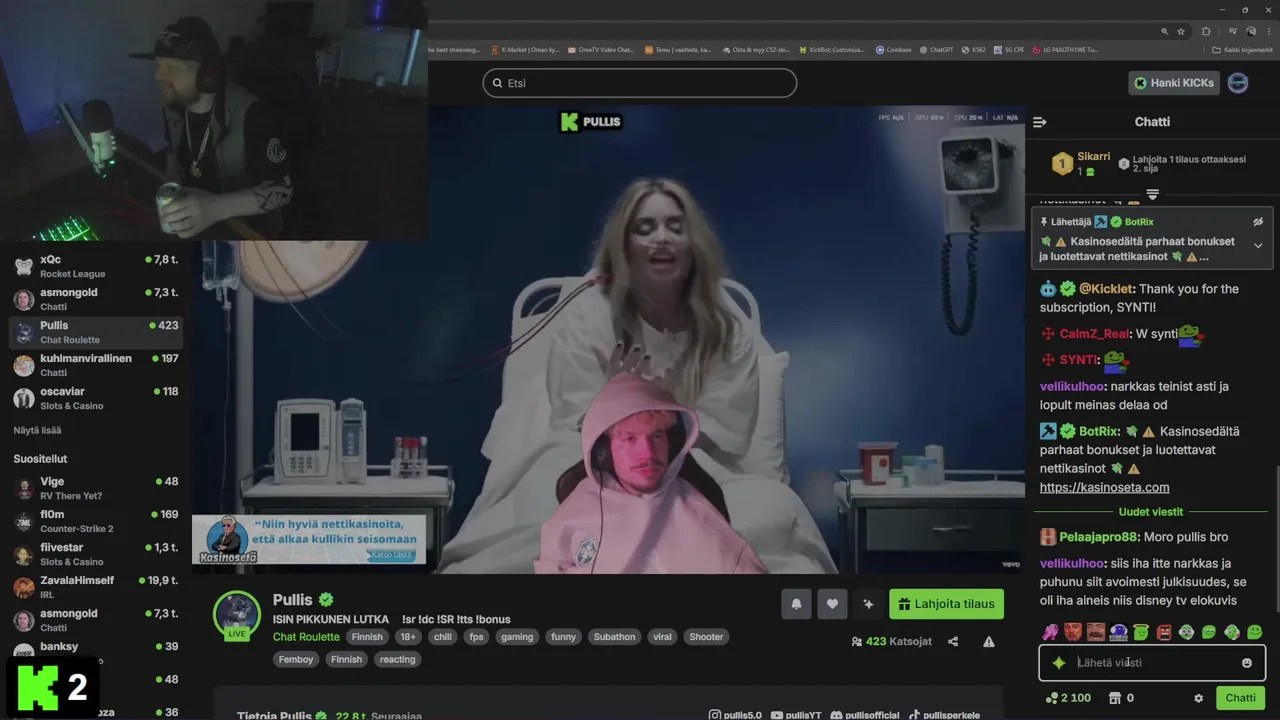Screen dimensions: 1280x720
Task: Follow Pullis with the heart button
Action: point(832,604)
